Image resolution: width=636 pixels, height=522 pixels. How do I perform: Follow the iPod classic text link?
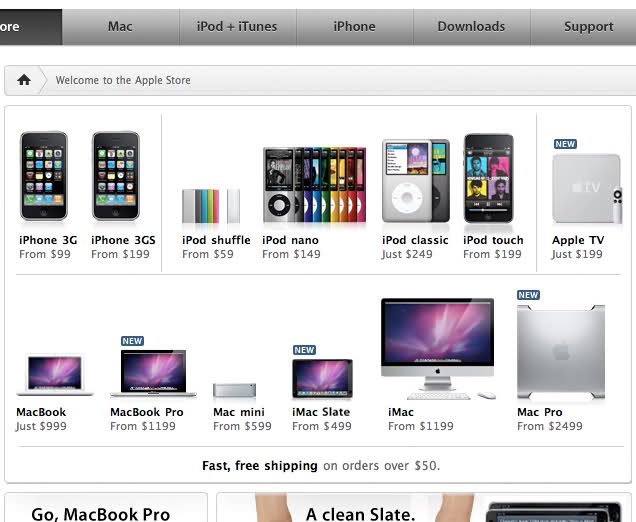[415, 240]
